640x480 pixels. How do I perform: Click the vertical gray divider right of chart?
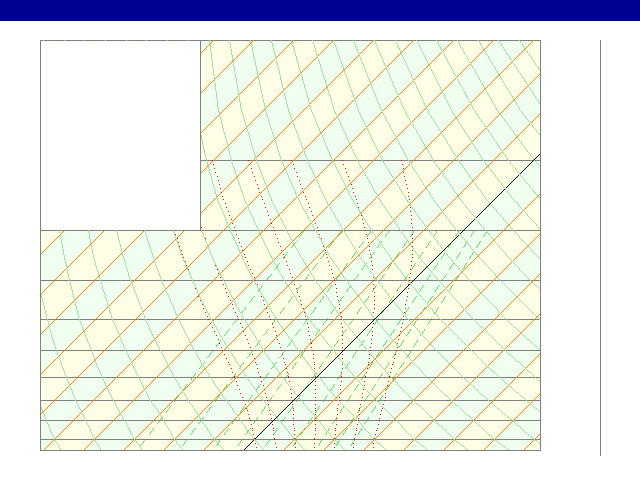tap(600, 250)
